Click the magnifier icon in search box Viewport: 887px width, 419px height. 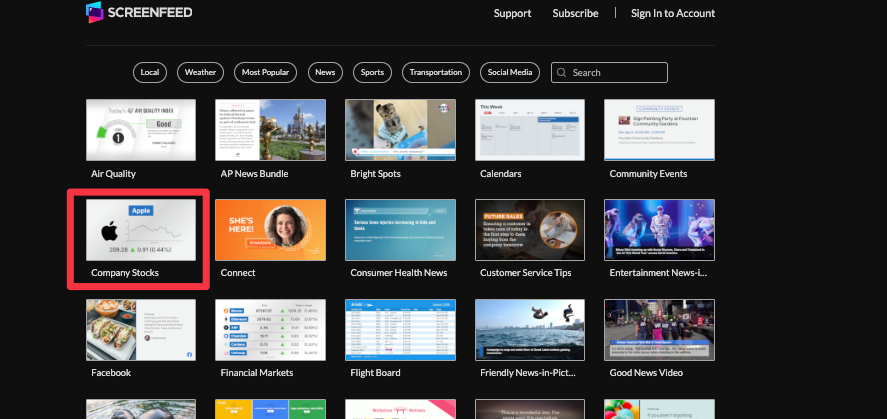coord(562,72)
